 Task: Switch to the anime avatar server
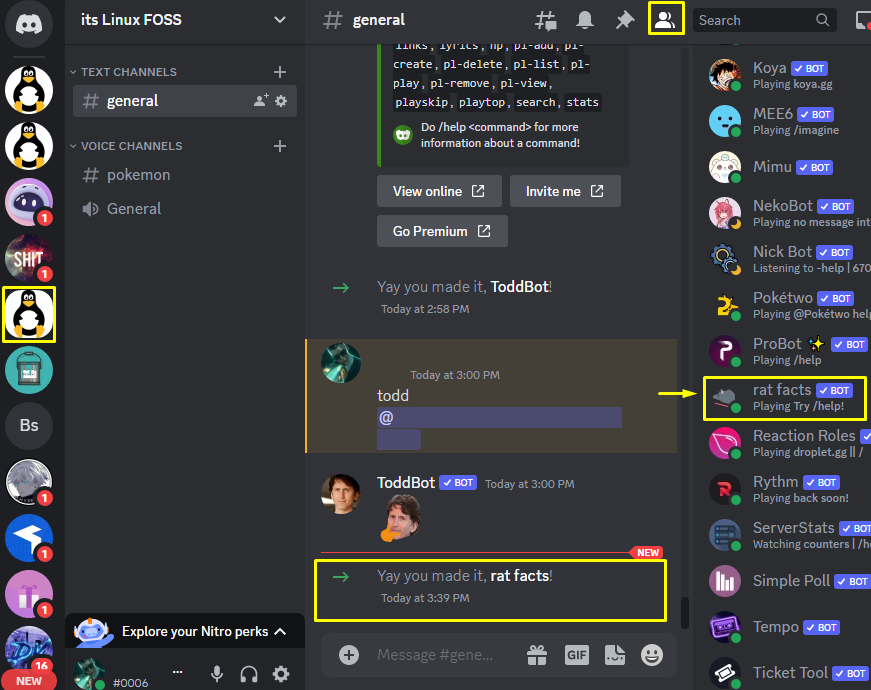(29, 482)
